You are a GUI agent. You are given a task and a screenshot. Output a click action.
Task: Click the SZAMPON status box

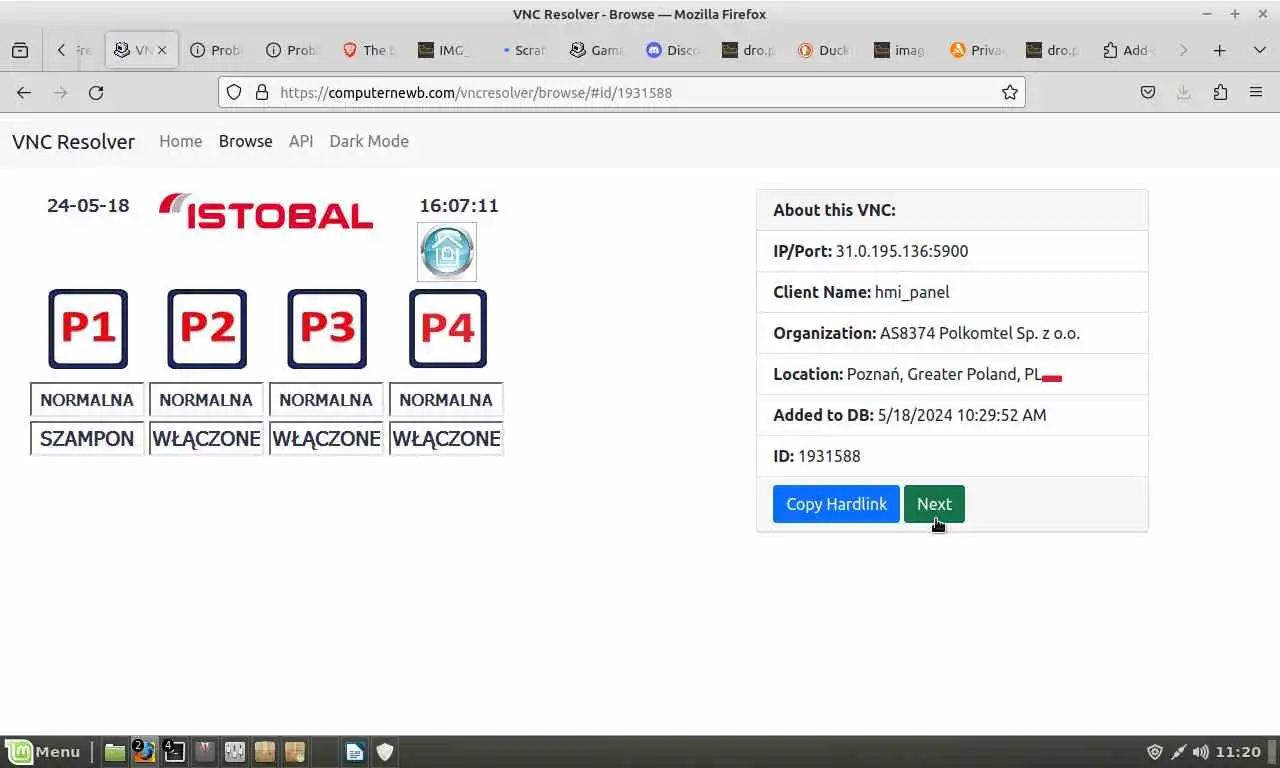tap(87, 438)
